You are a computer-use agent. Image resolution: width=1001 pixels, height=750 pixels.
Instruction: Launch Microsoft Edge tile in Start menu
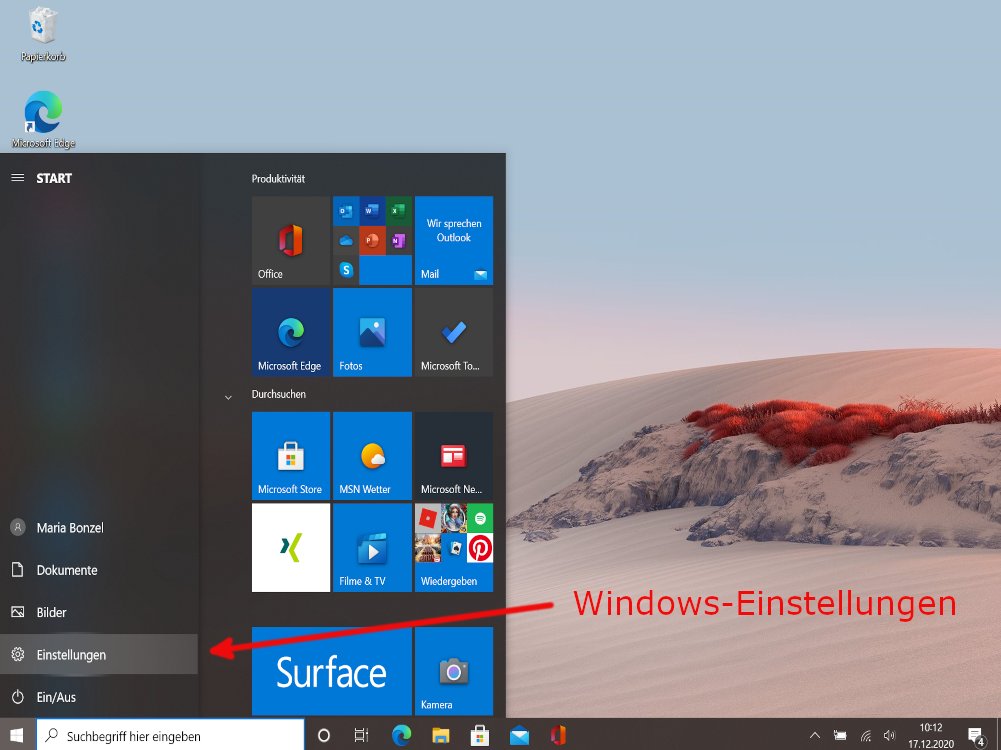290,332
